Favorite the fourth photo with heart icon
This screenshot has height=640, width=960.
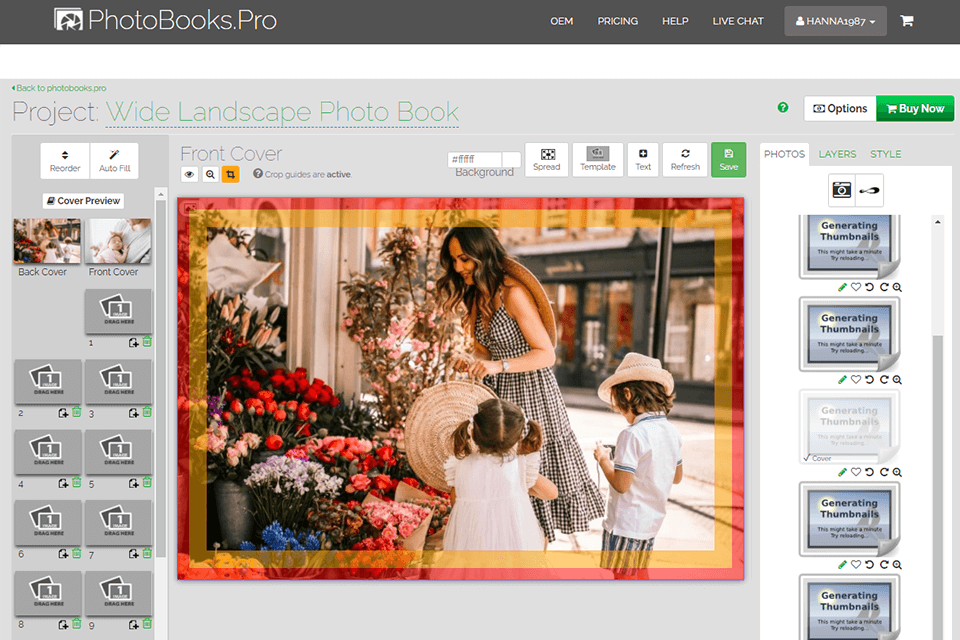click(x=856, y=565)
